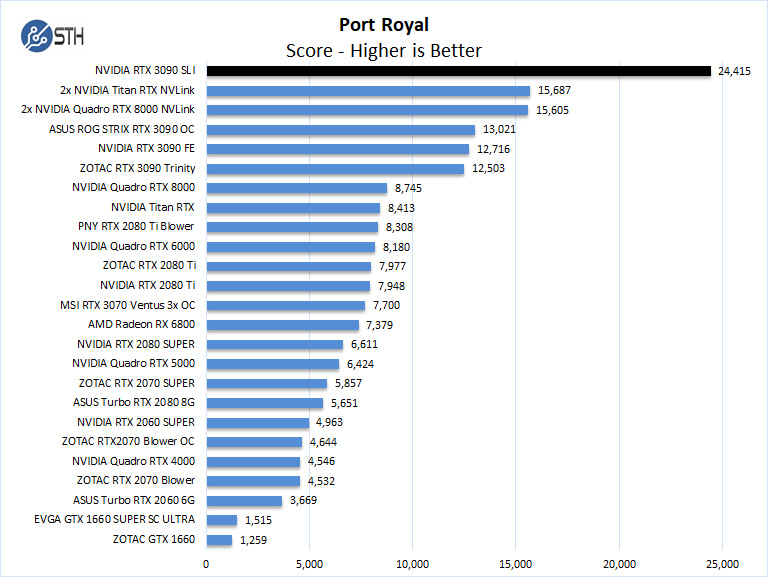The height and width of the screenshot is (577, 768).
Task: Click the 6,611 RTX 2080 SUPER value
Action: coord(367,344)
